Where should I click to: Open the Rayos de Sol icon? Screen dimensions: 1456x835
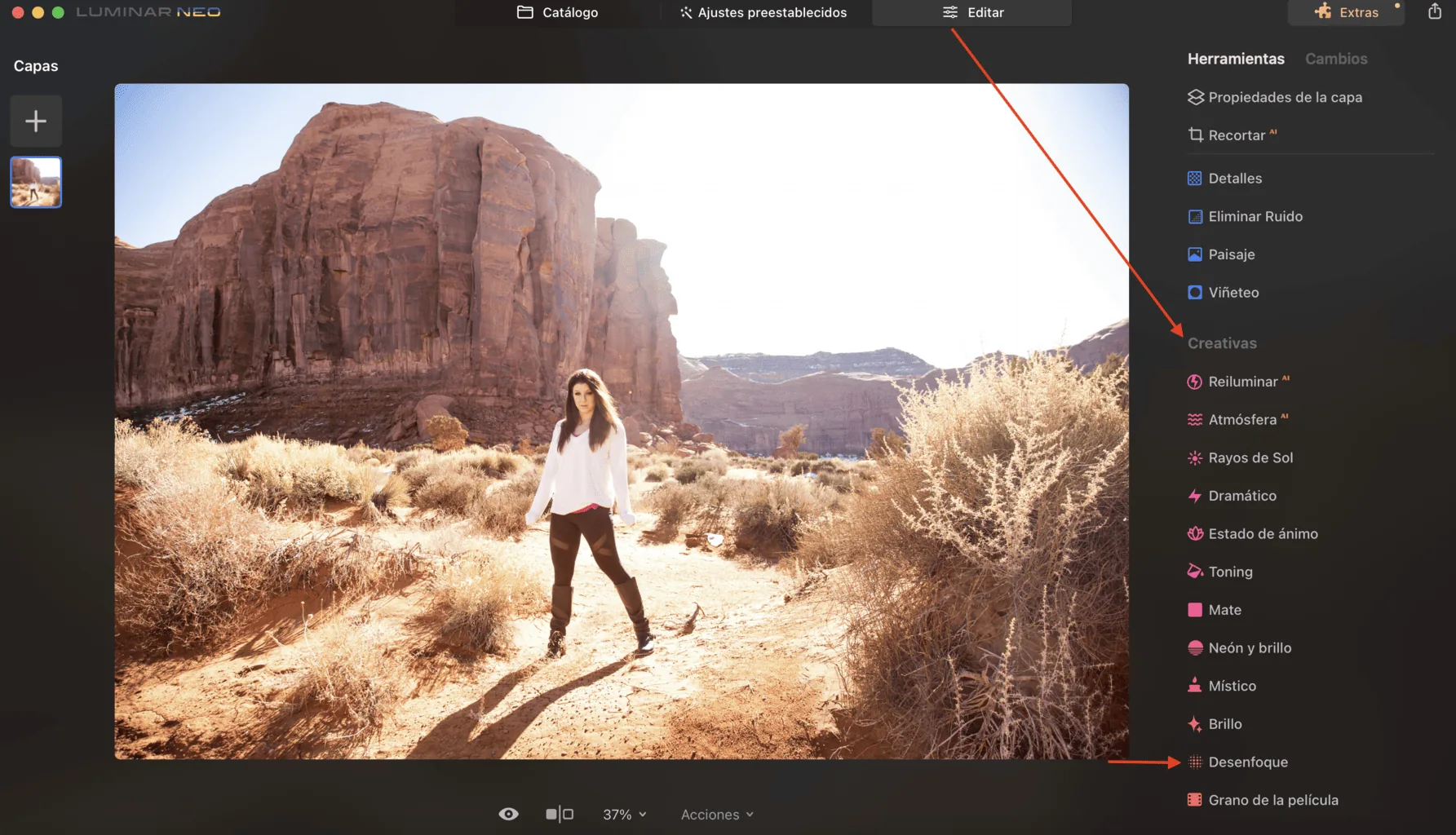[1195, 458]
